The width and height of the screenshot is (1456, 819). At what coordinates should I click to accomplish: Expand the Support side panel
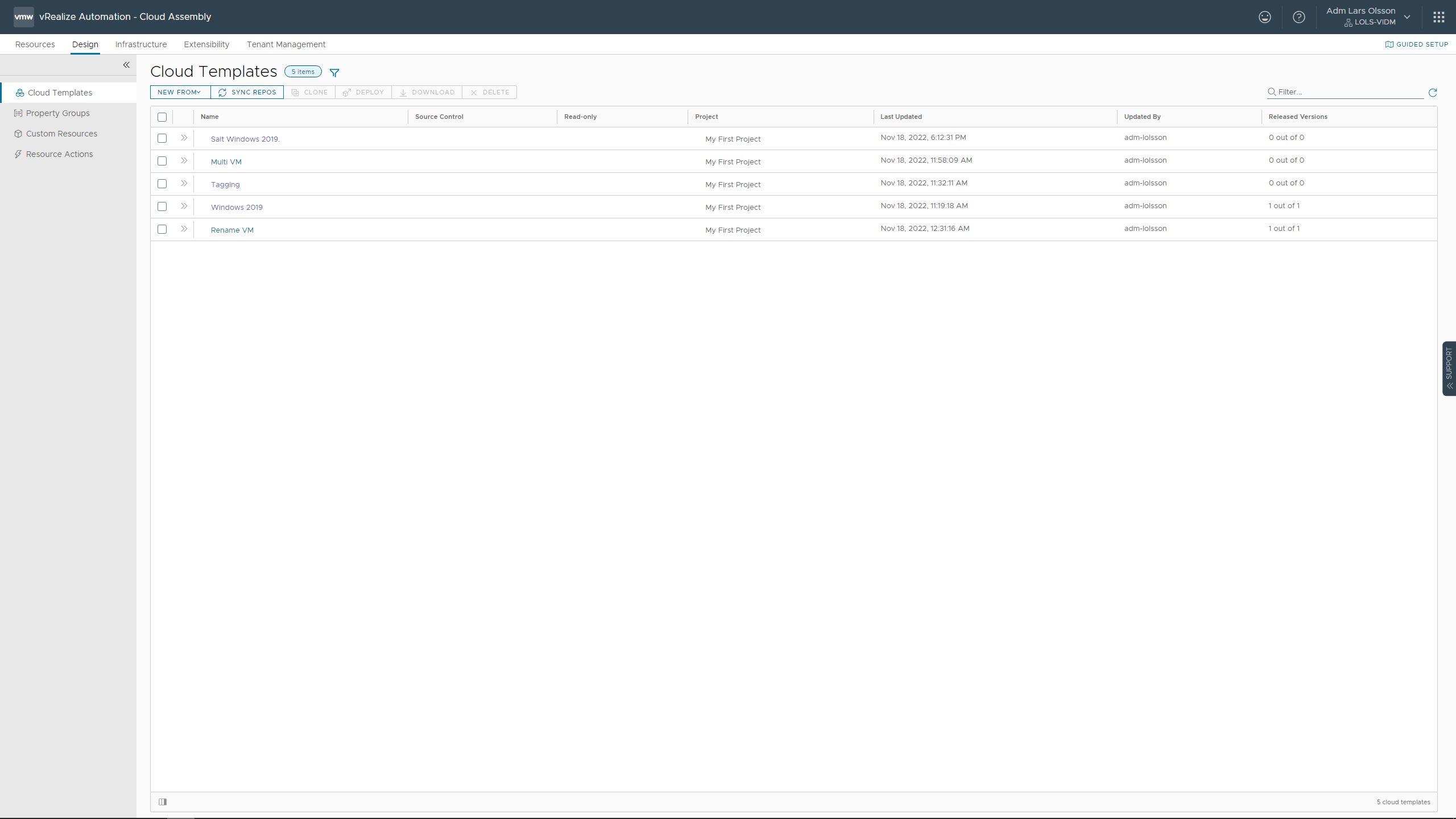(x=1449, y=368)
